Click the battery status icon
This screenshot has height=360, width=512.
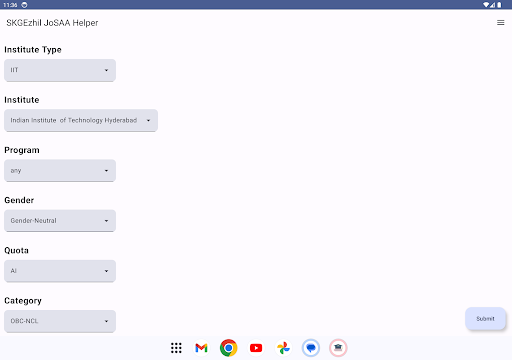pos(499,5)
